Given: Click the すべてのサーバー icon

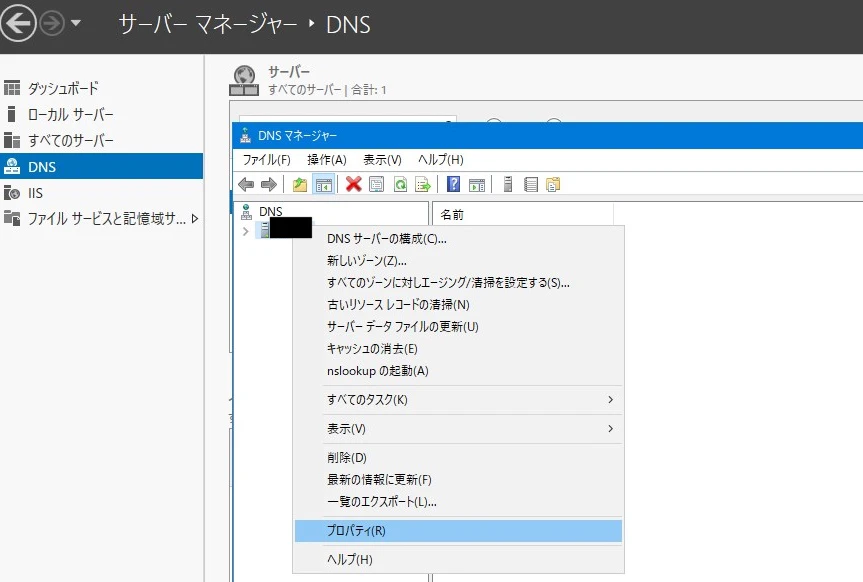Looking at the screenshot, I should pyautogui.click(x=12, y=140).
